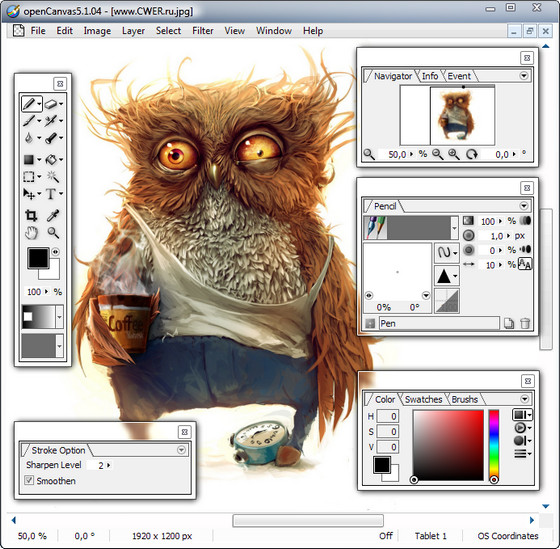This screenshot has width=560, height=549.
Task: Click 'OS Coordinates' in the status bar
Action: [x=508, y=536]
